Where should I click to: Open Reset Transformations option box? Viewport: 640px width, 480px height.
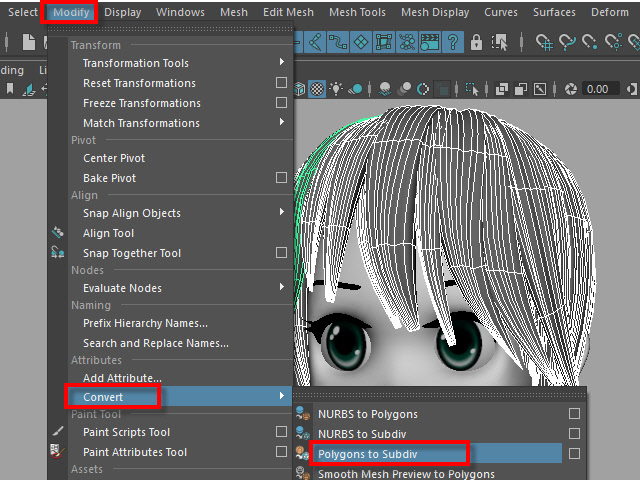[x=281, y=83]
